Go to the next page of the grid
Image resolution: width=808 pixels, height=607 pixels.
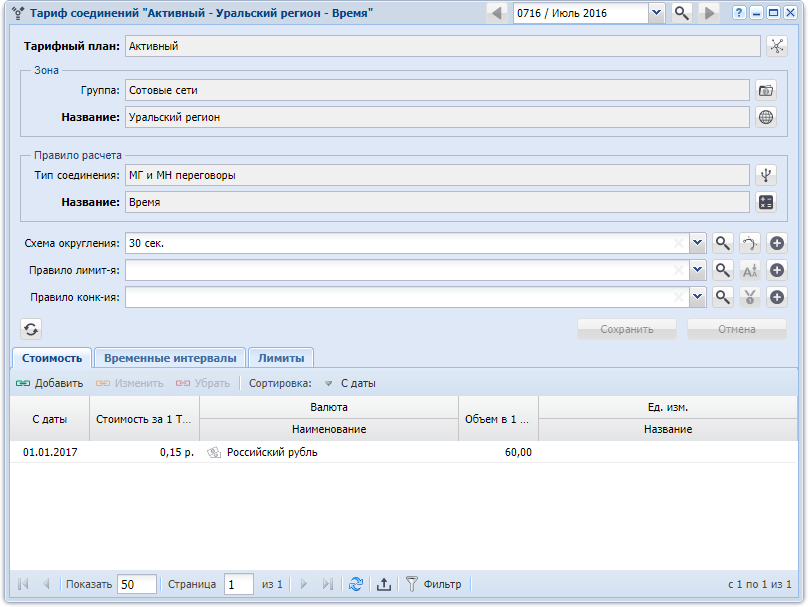[304, 584]
